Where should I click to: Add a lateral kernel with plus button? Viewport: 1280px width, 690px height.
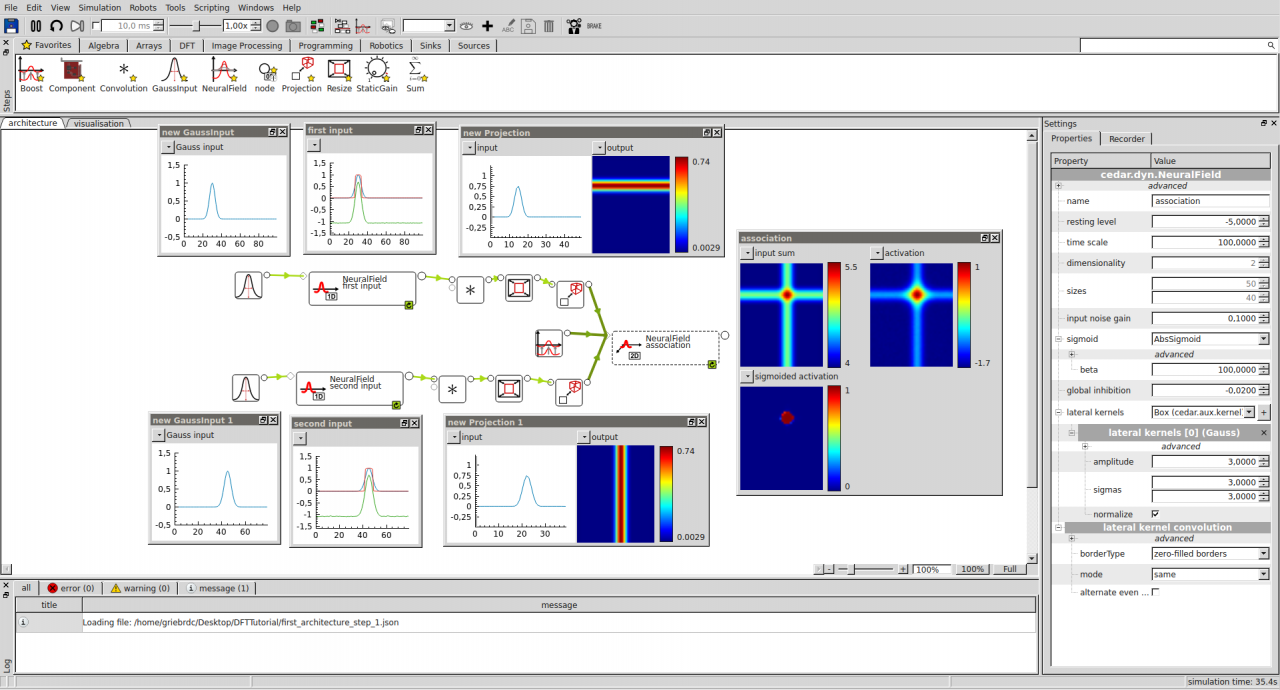pos(1263,412)
